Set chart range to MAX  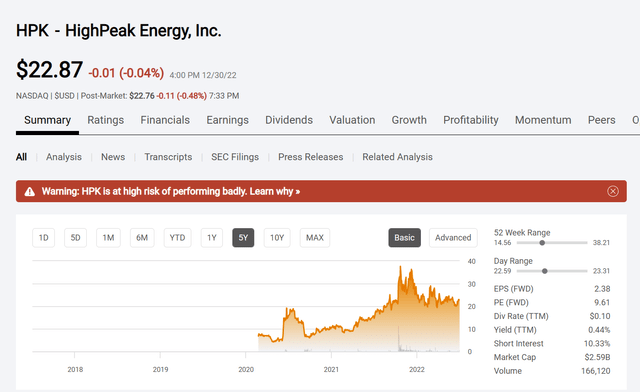(x=315, y=238)
